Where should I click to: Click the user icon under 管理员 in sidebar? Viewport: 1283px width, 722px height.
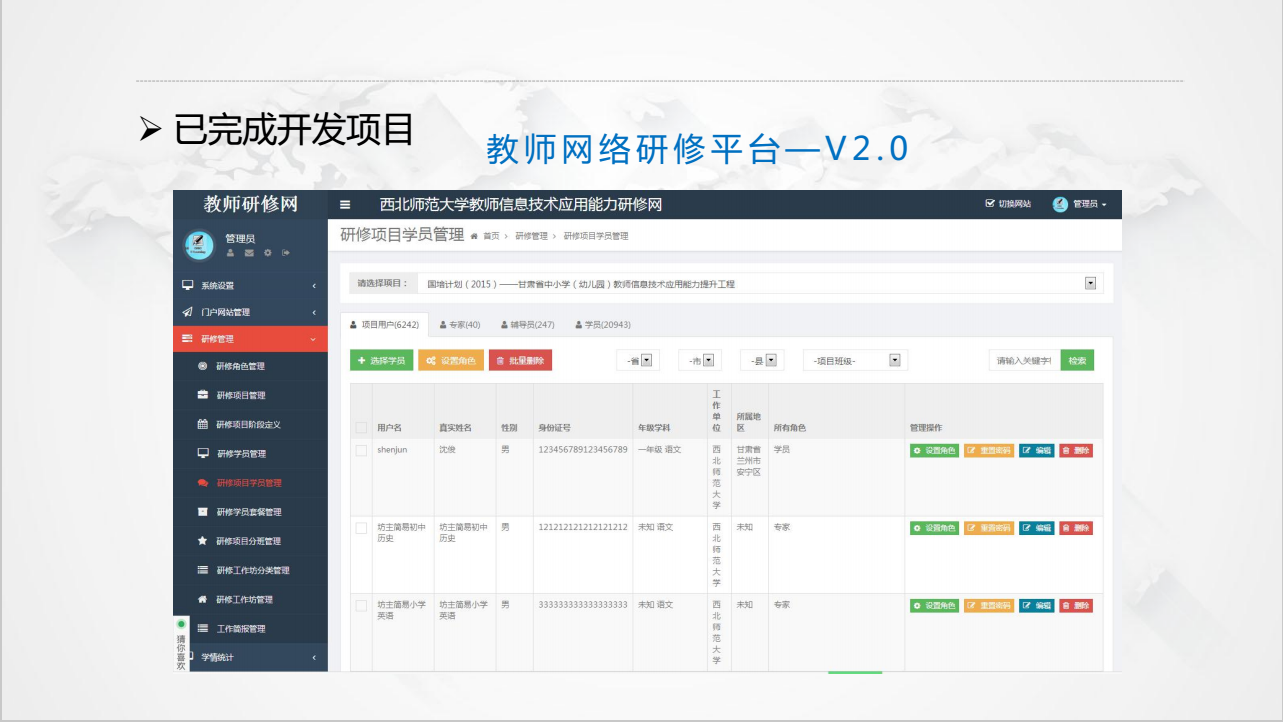coord(230,253)
